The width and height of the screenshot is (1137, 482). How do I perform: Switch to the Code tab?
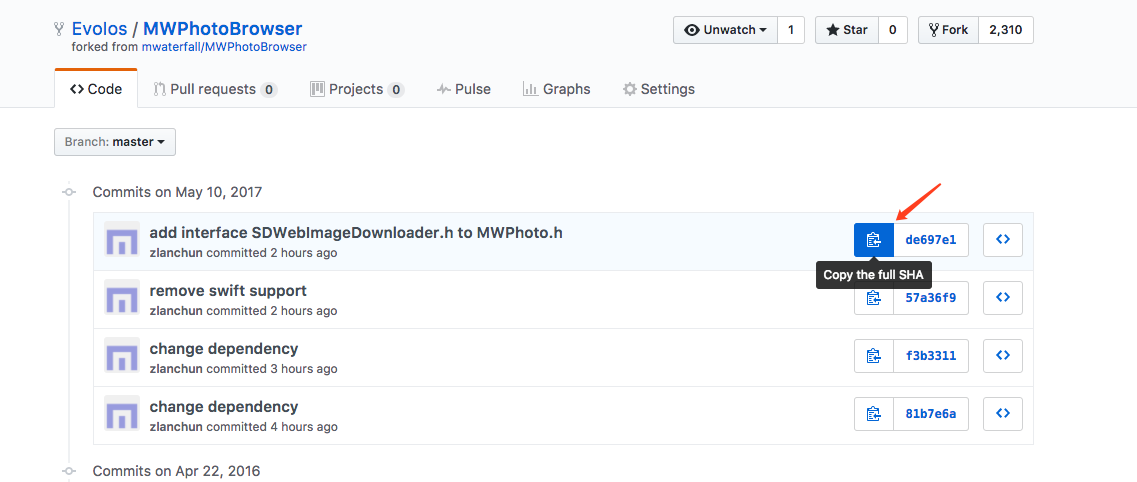coord(96,89)
